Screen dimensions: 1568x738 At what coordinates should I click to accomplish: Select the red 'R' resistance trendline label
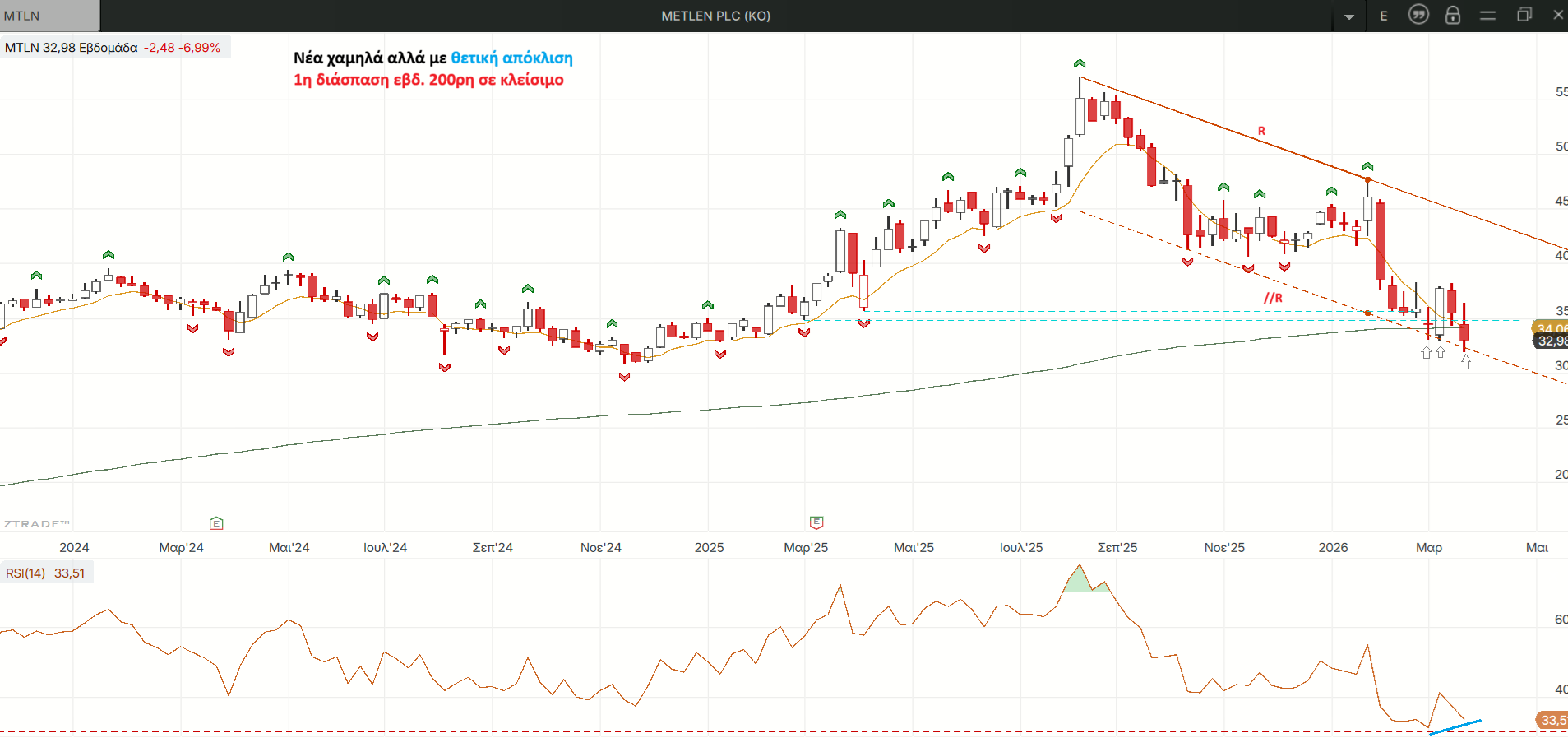[x=1261, y=131]
